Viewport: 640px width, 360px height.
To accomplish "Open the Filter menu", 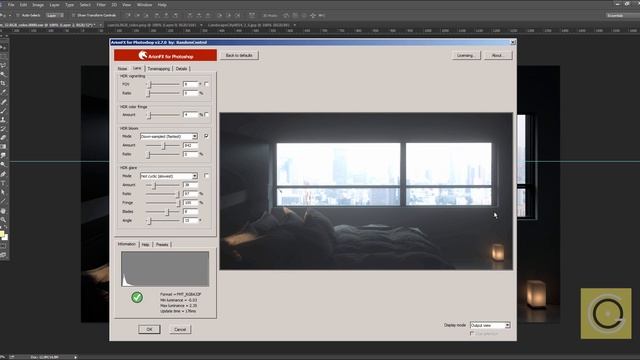I will pyautogui.click(x=101, y=4).
